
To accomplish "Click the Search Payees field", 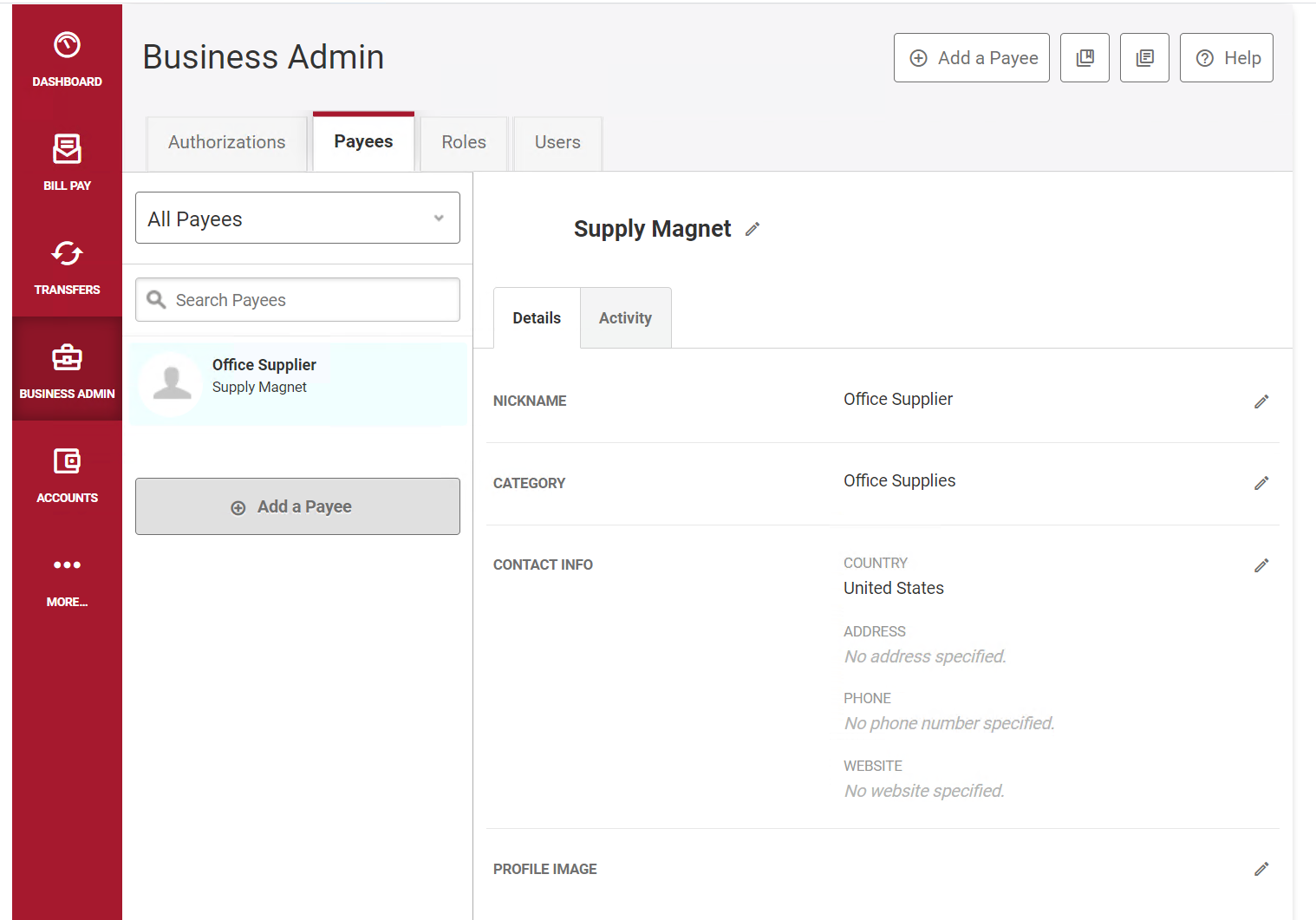I will coord(297,300).
